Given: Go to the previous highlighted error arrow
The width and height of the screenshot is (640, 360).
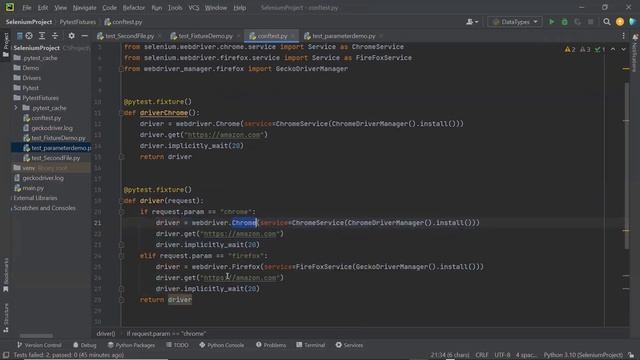Looking at the screenshot, I should coord(613,49).
